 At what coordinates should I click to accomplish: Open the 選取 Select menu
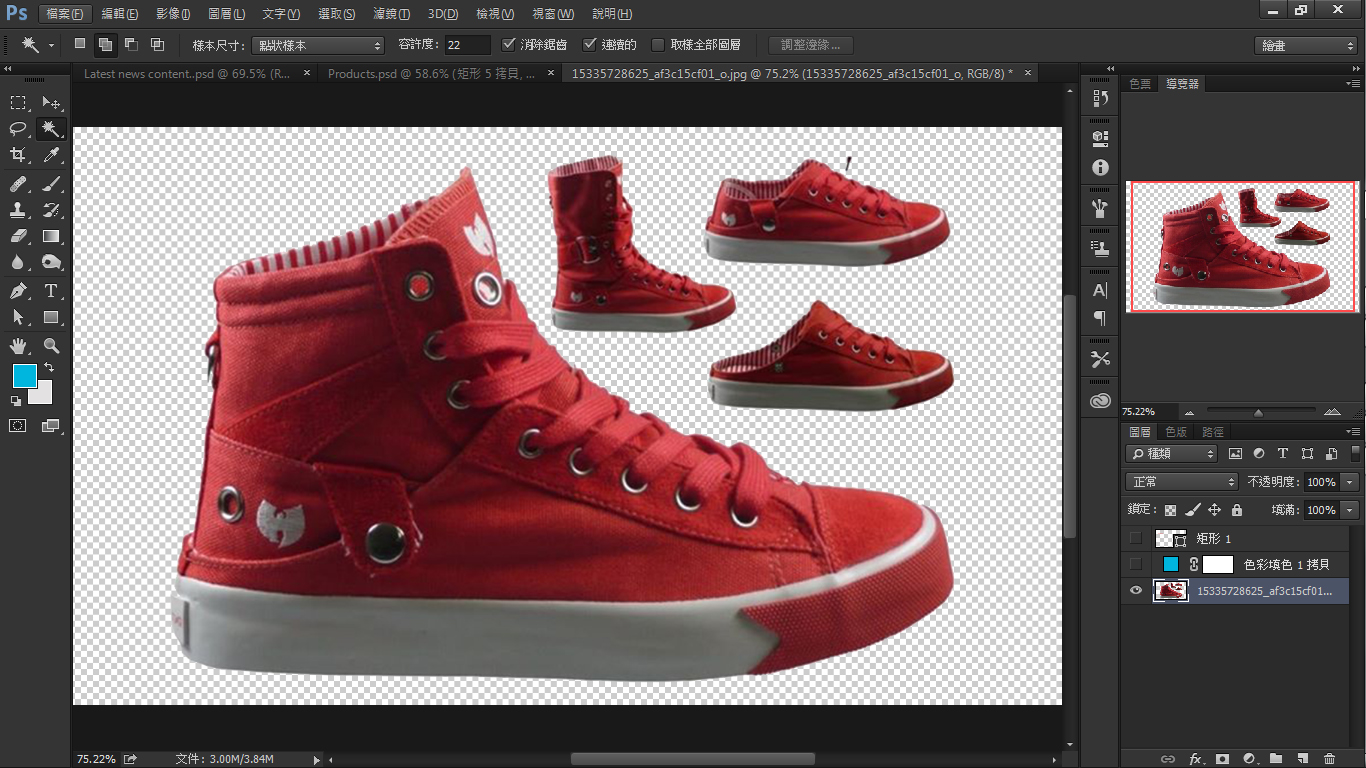336,14
